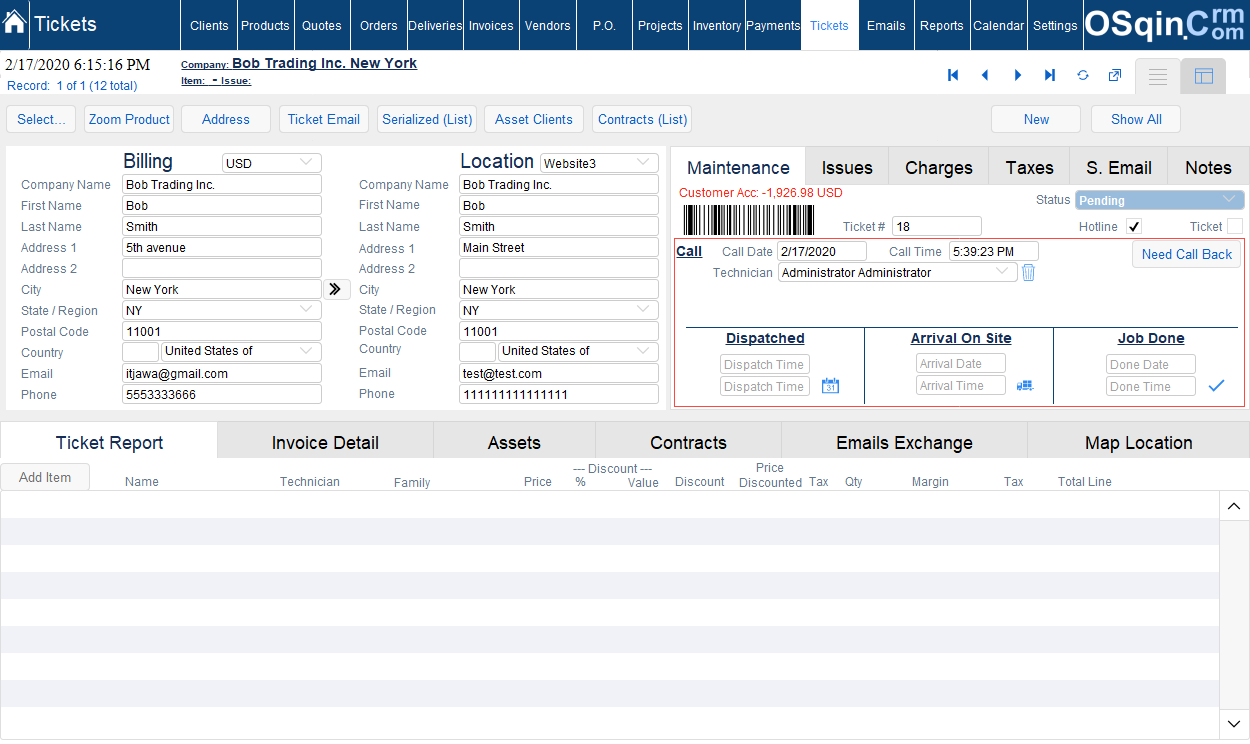This screenshot has width=1250, height=744.
Task: Uncheck the Hotline checkbox
Action: 1134,226
